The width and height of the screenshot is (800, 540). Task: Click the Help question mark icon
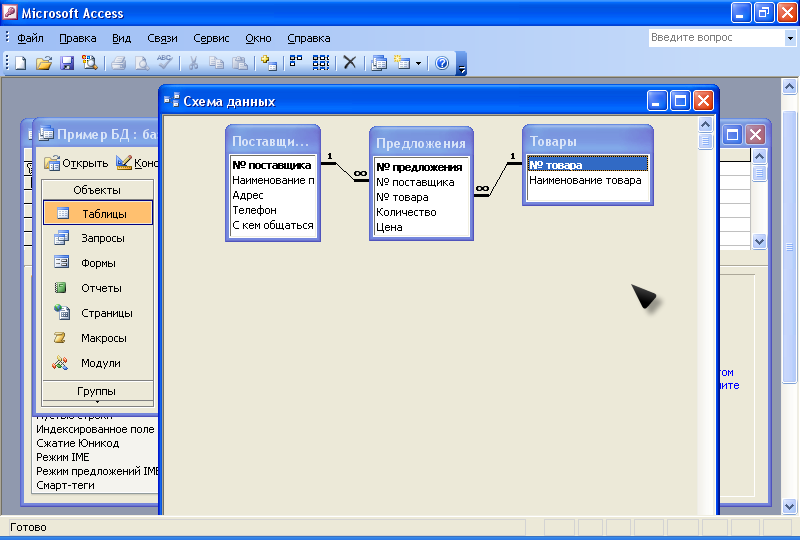click(442, 63)
